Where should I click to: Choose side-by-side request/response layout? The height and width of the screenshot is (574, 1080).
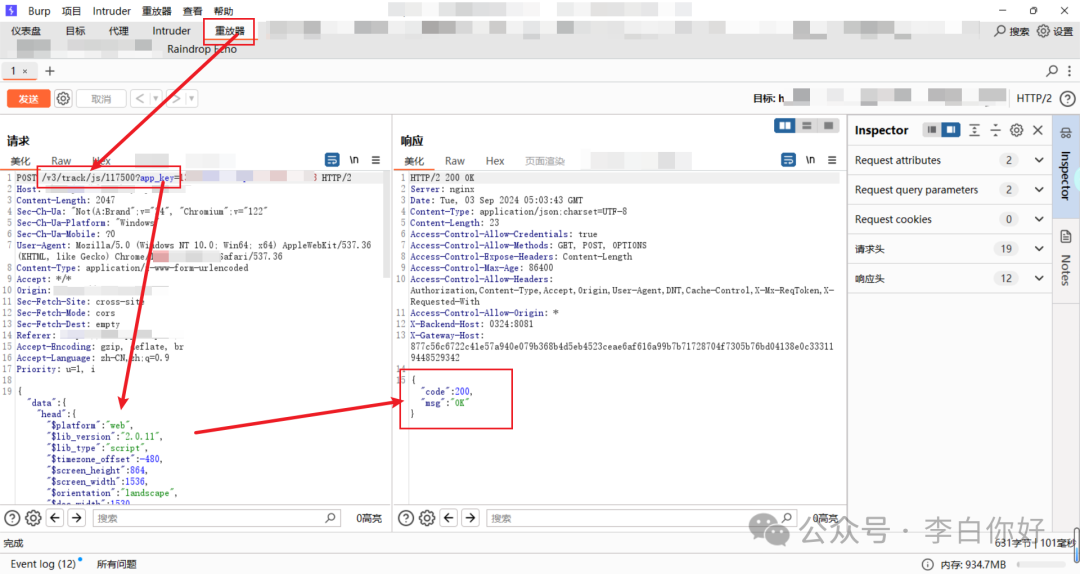coord(785,126)
